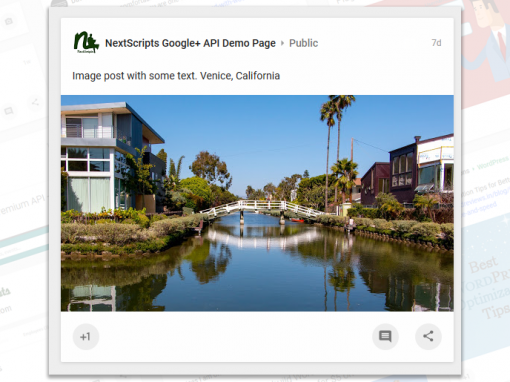Click the Public visibility label
The image size is (510, 382).
click(x=303, y=43)
